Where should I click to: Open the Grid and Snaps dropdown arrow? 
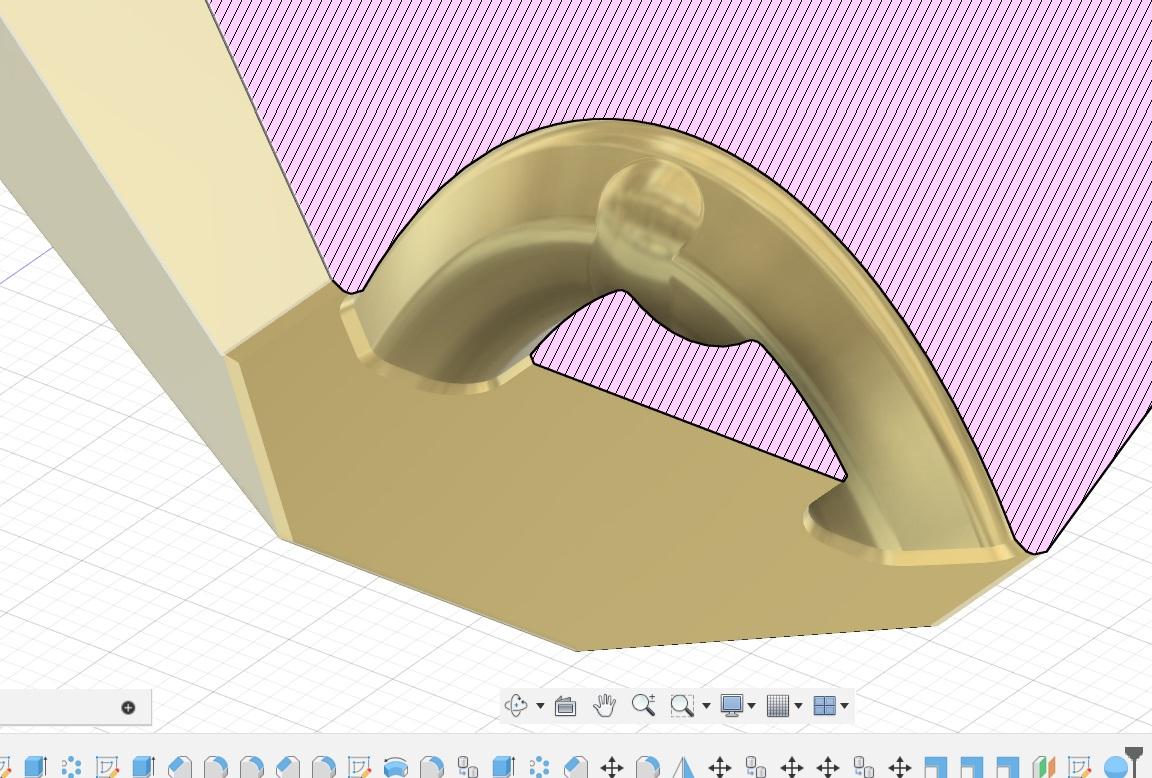coord(798,706)
